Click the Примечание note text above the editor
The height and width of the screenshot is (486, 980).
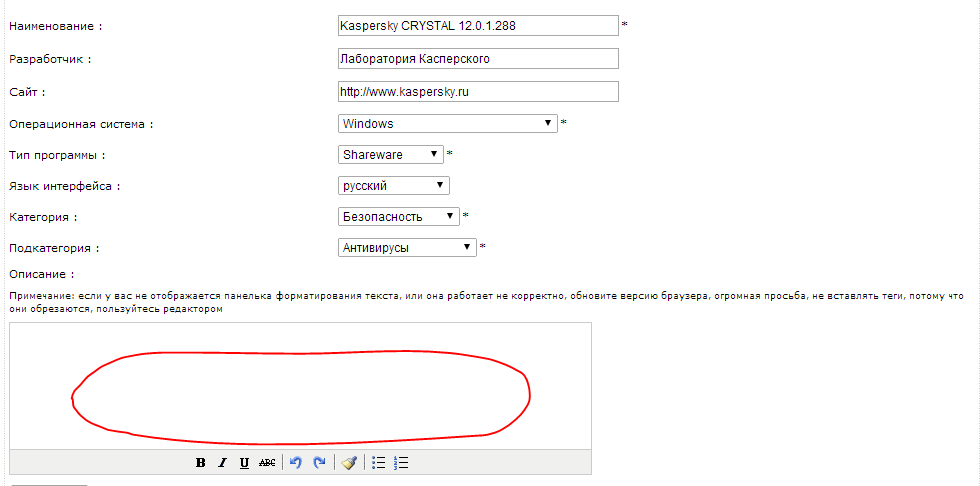point(487,303)
